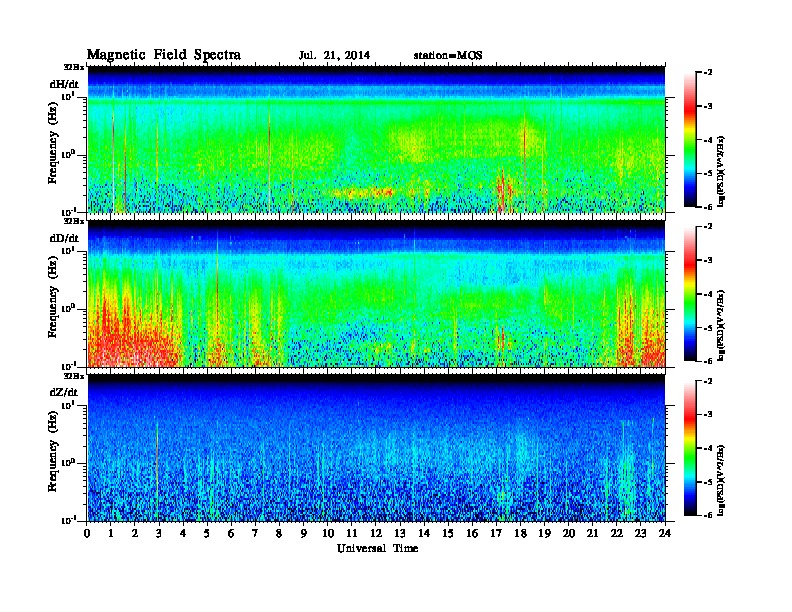
Task: Click the '7' hour tick on time axis
Action: (x=255, y=534)
